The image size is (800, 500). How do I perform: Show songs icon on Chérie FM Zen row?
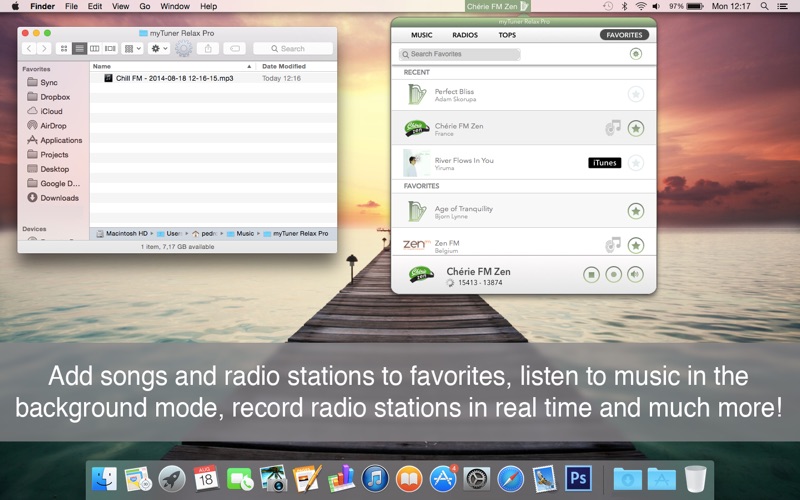click(x=613, y=128)
